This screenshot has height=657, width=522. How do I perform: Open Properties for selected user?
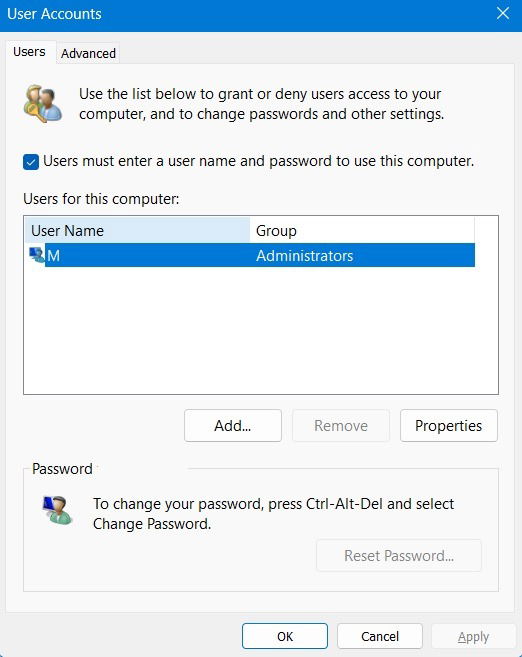click(449, 426)
